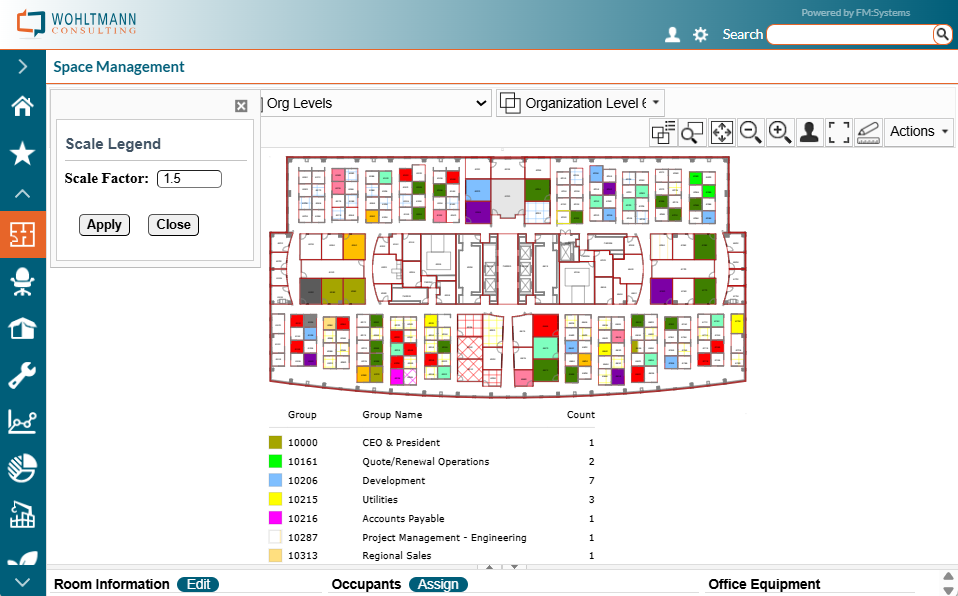Viewport: 958px width, 596px height.
Task: Open the Home sidebar icon
Action: pyautogui.click(x=22, y=107)
